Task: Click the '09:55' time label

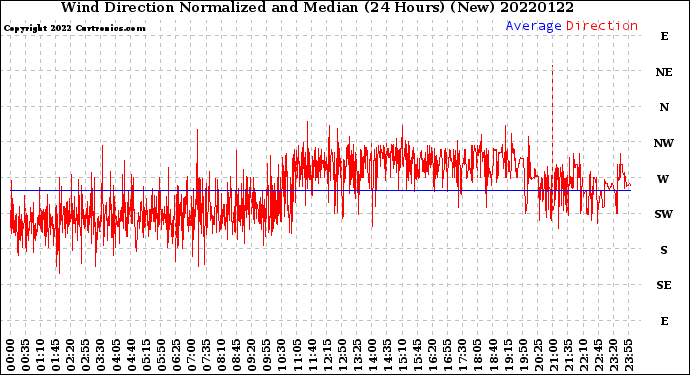Action: click(267, 356)
